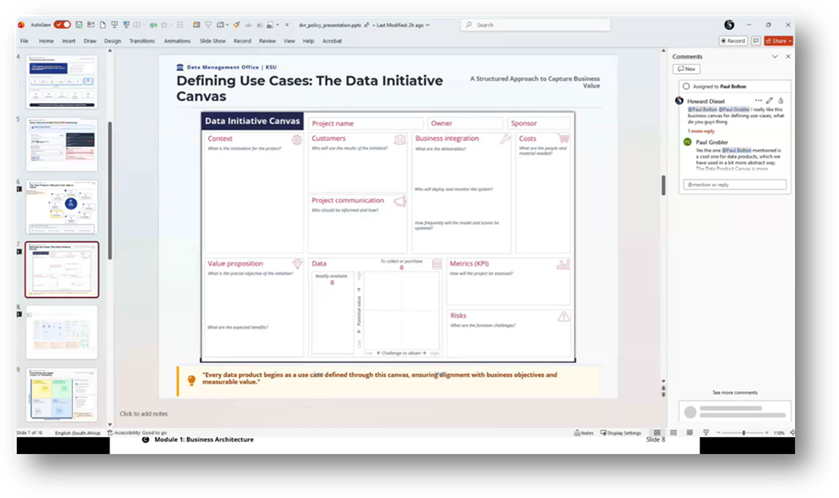Click the slide panel vertical scrollbar
Screen dimensions: 839x498
(110, 190)
